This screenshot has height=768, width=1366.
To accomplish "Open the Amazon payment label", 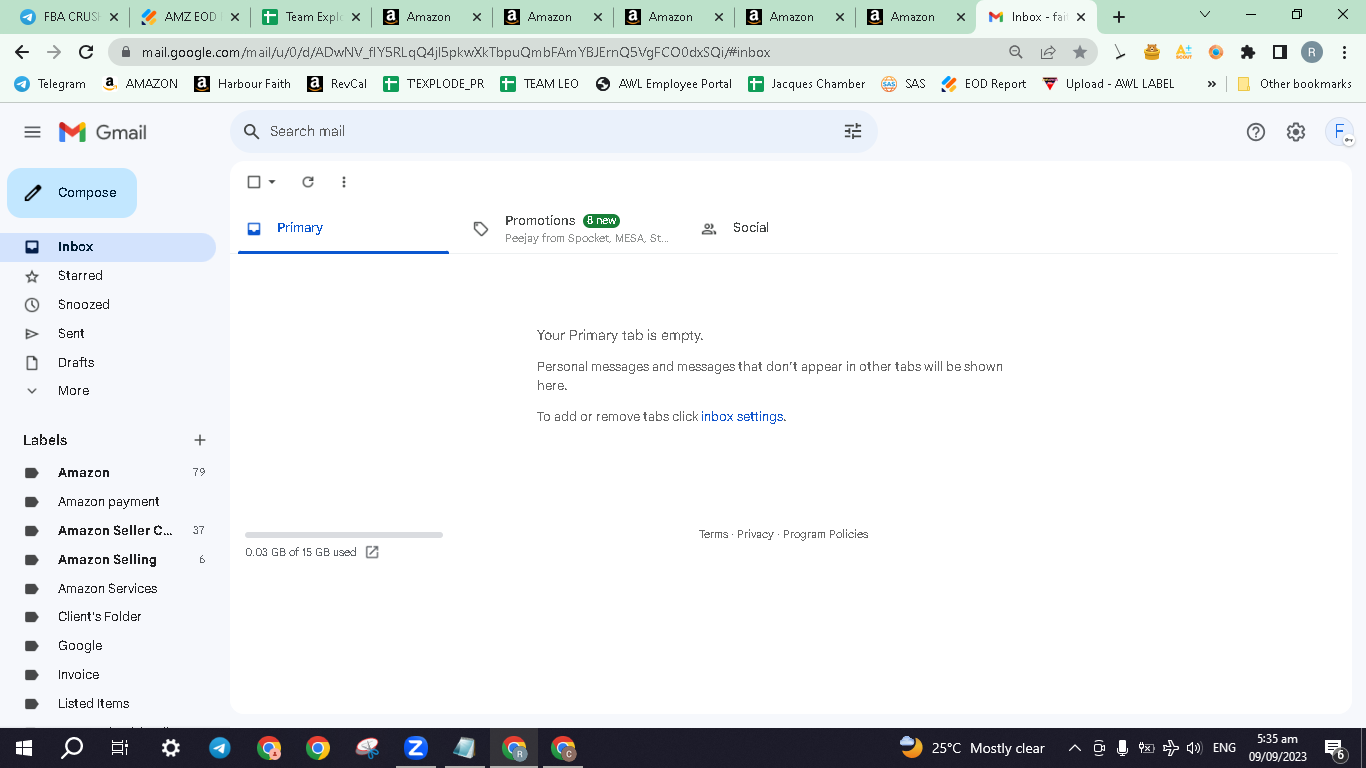I will (x=108, y=502).
